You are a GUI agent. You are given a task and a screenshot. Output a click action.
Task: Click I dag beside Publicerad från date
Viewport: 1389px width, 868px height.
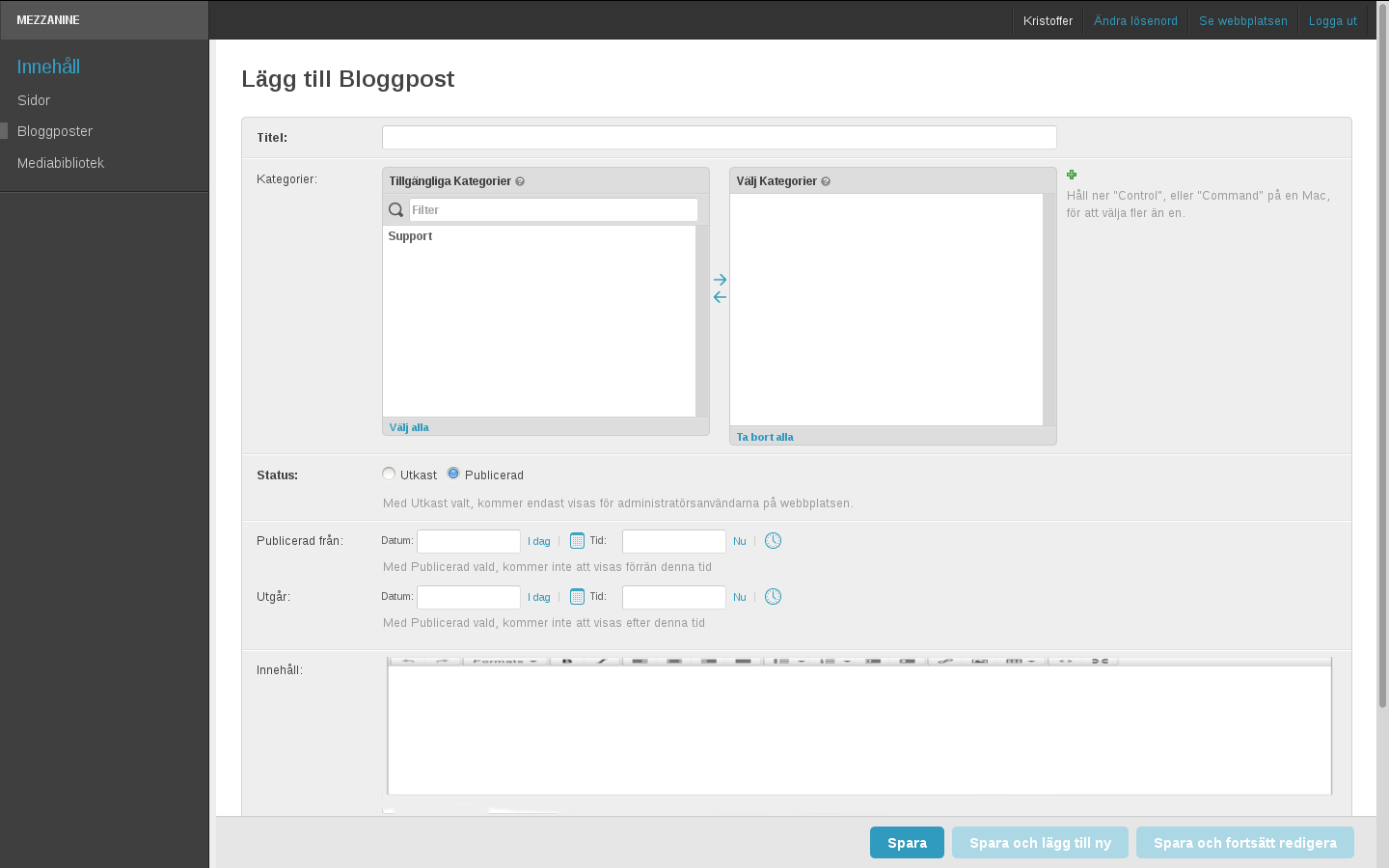539,542
